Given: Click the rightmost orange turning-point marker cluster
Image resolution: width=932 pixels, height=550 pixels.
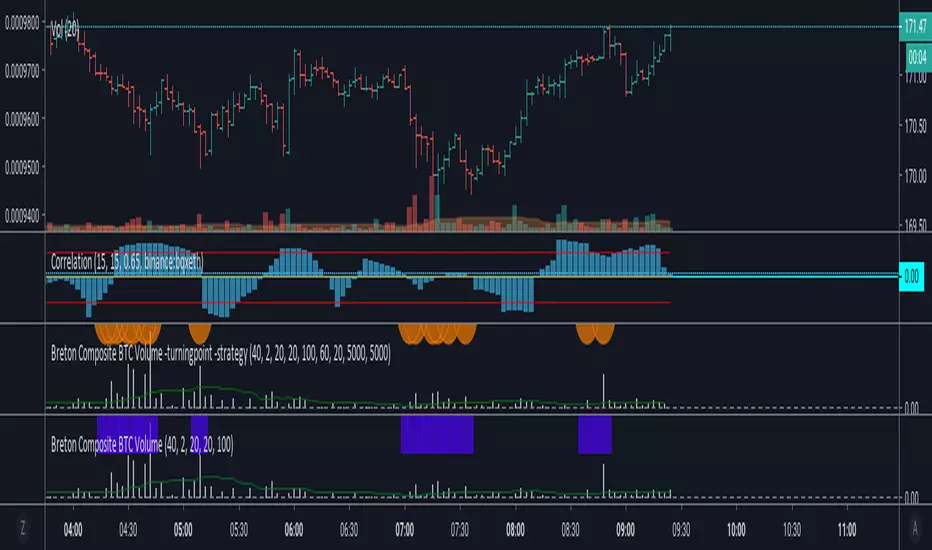Looking at the screenshot, I should pyautogui.click(x=595, y=334).
